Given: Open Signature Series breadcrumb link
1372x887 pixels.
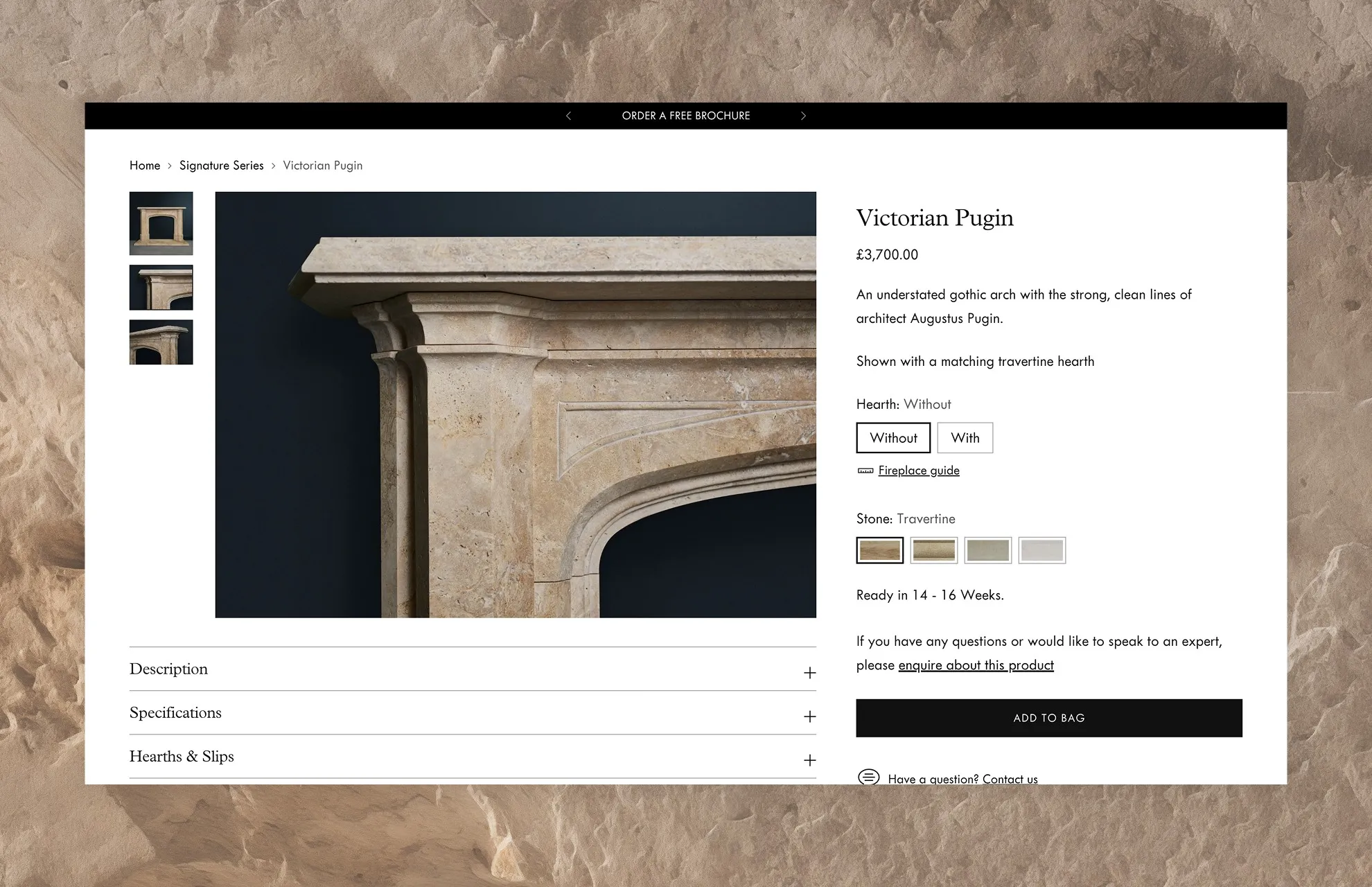Looking at the screenshot, I should 221,166.
